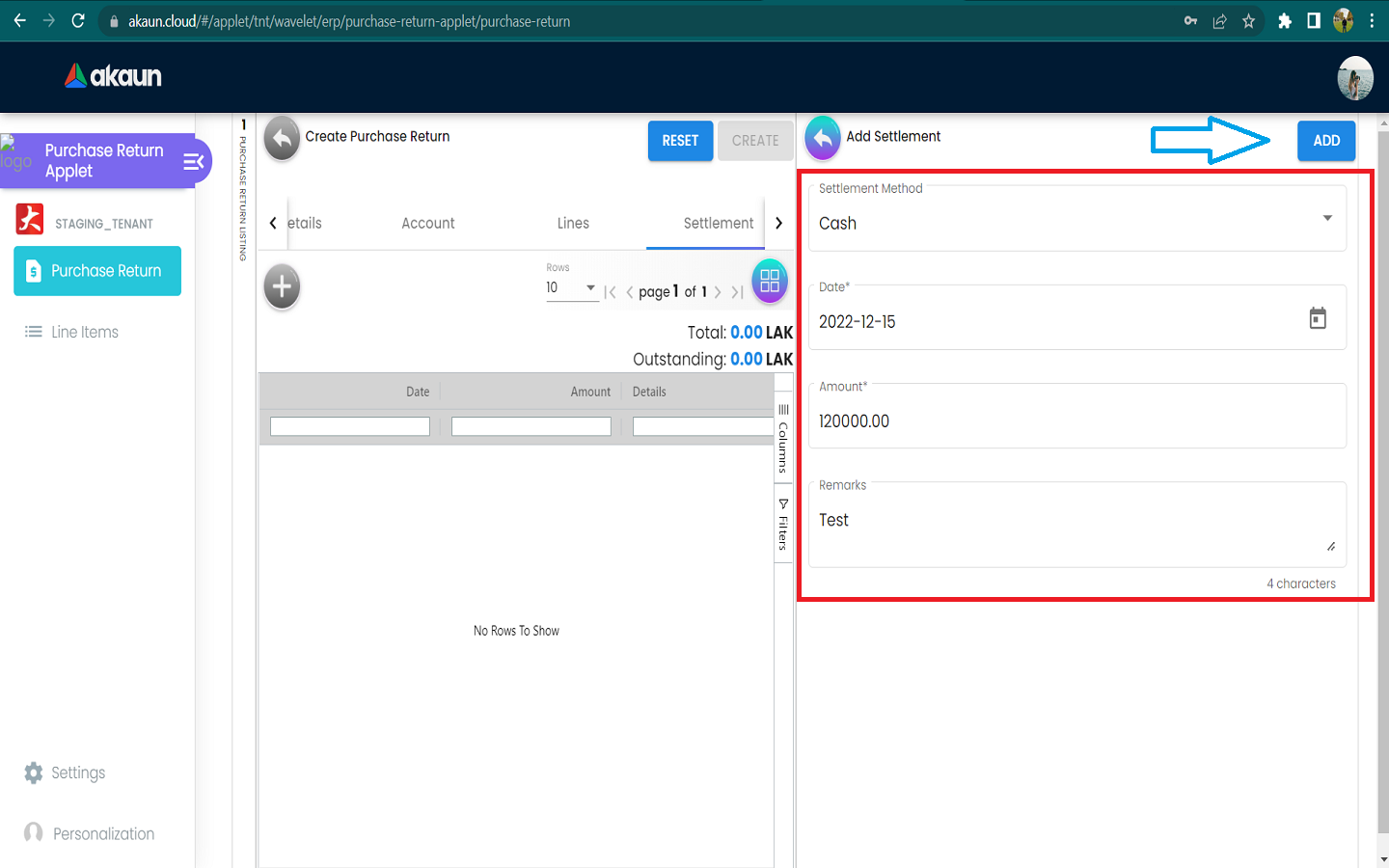The height and width of the screenshot is (868, 1389).
Task: Click the Remarks text area
Action: click(1077, 524)
